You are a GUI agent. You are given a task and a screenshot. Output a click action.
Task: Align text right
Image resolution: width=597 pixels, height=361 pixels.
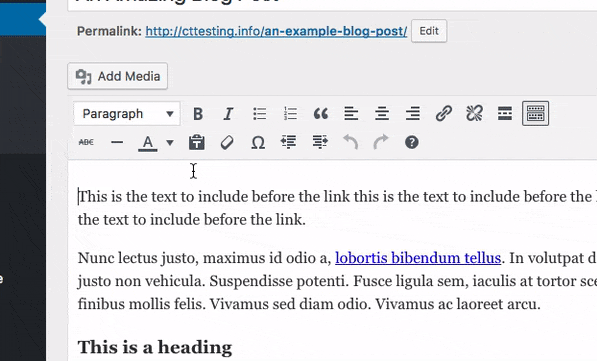[413, 113]
